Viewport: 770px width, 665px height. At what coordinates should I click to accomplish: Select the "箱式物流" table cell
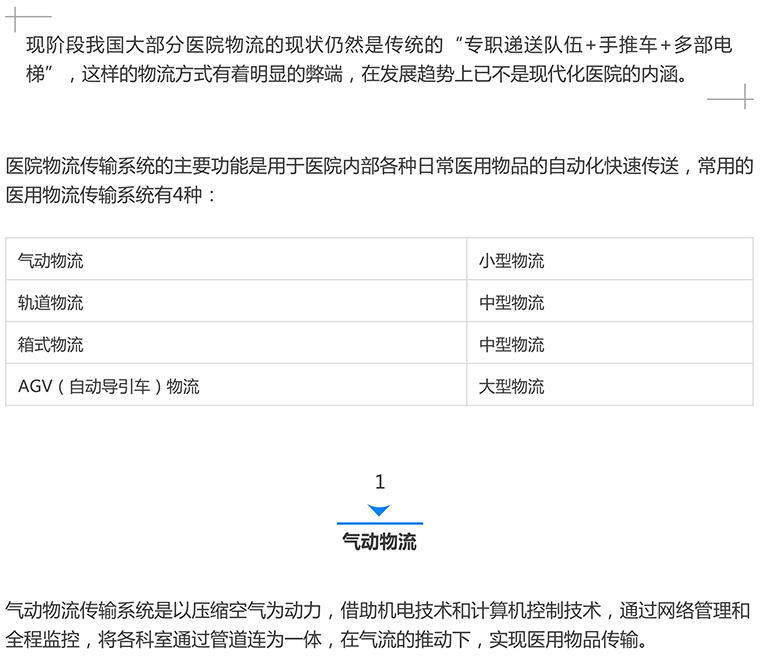(x=236, y=344)
